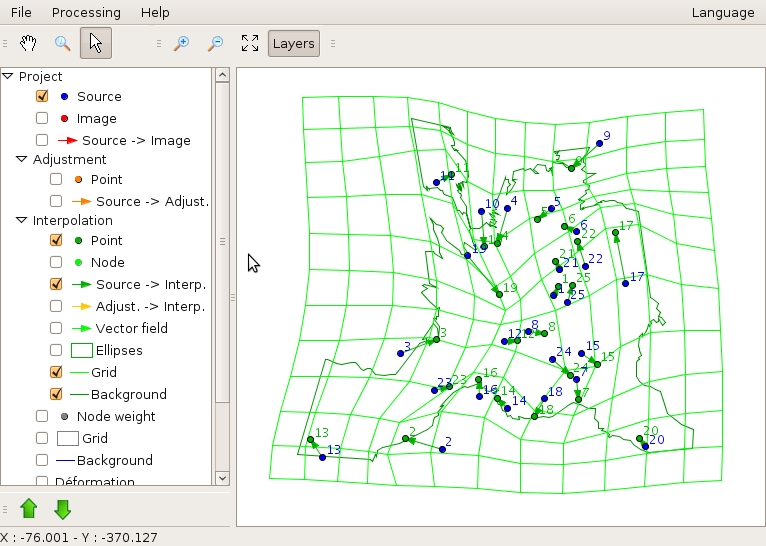Screen dimensions: 766x546
Task: Activate the arrow selection tool
Action: 96,43
